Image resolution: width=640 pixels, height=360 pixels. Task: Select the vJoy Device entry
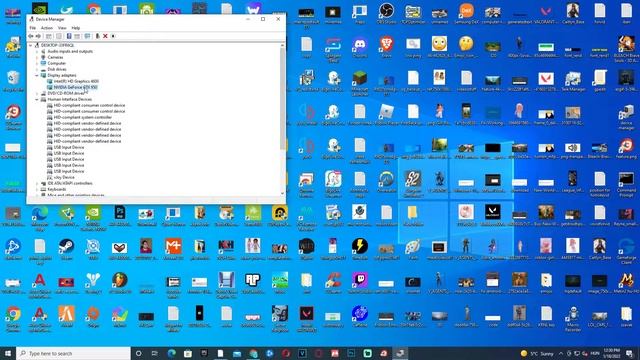(64, 178)
